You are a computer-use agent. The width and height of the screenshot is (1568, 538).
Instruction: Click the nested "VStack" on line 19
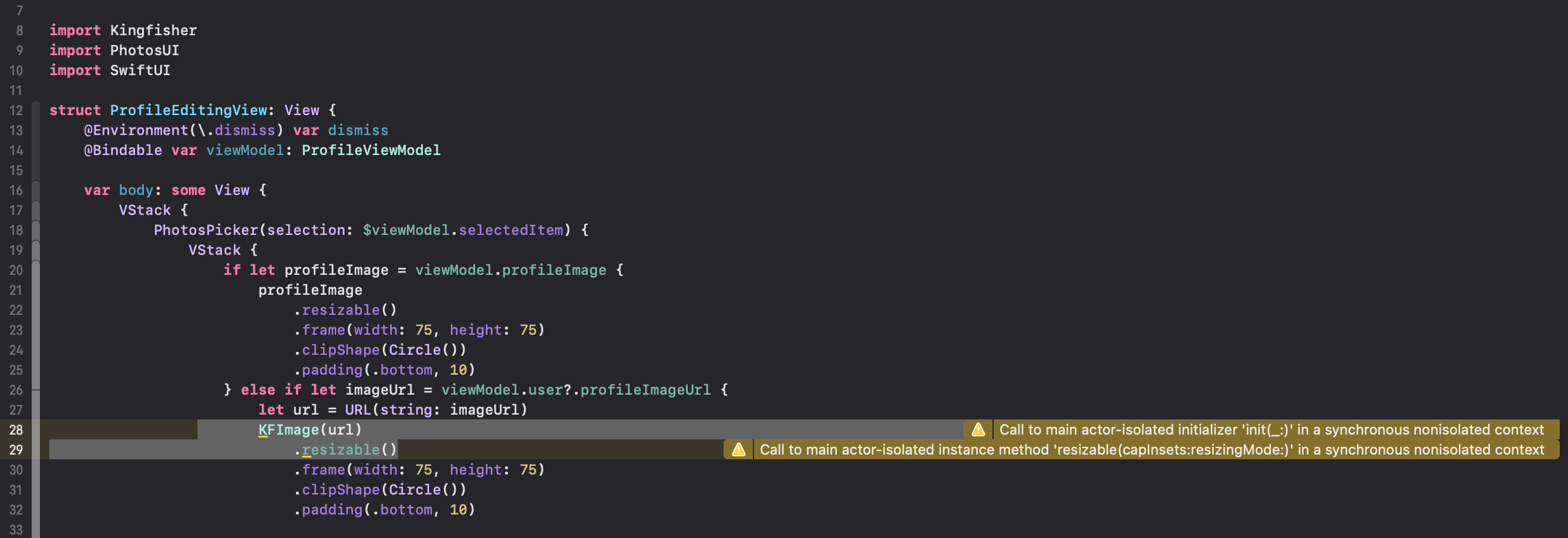(x=214, y=250)
